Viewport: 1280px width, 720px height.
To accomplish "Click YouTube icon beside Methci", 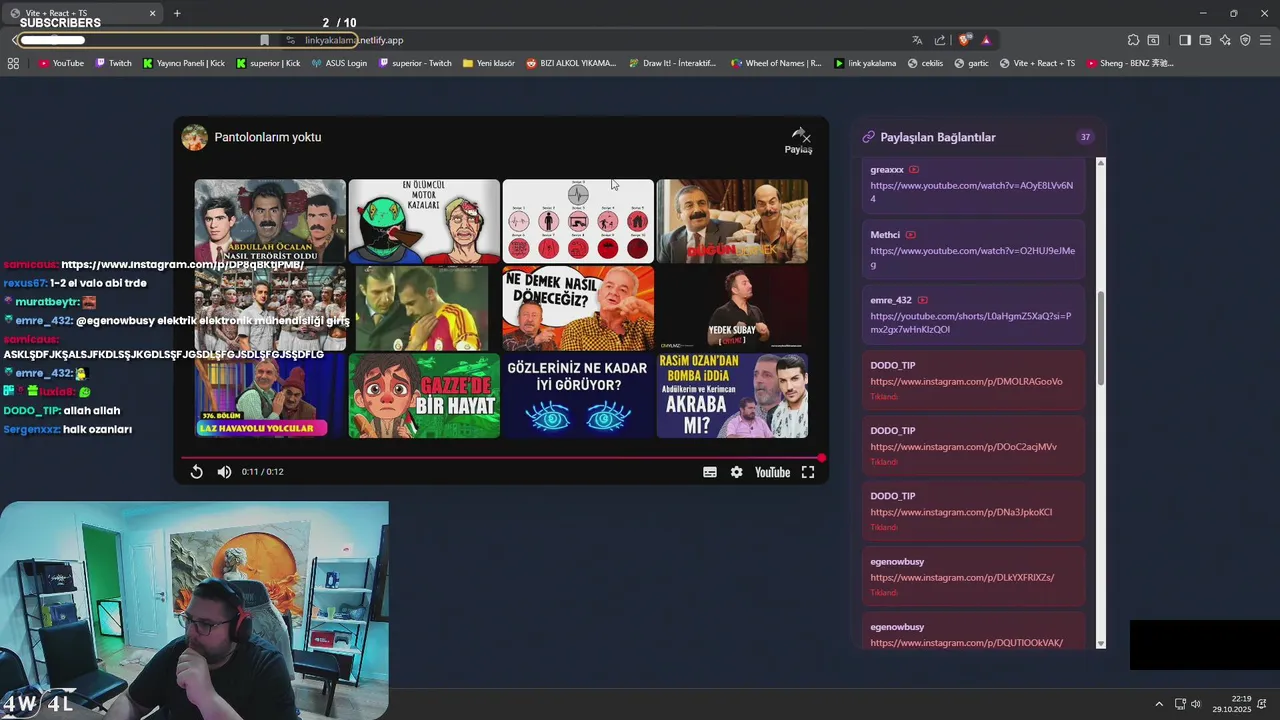I will pyautogui.click(x=911, y=235).
